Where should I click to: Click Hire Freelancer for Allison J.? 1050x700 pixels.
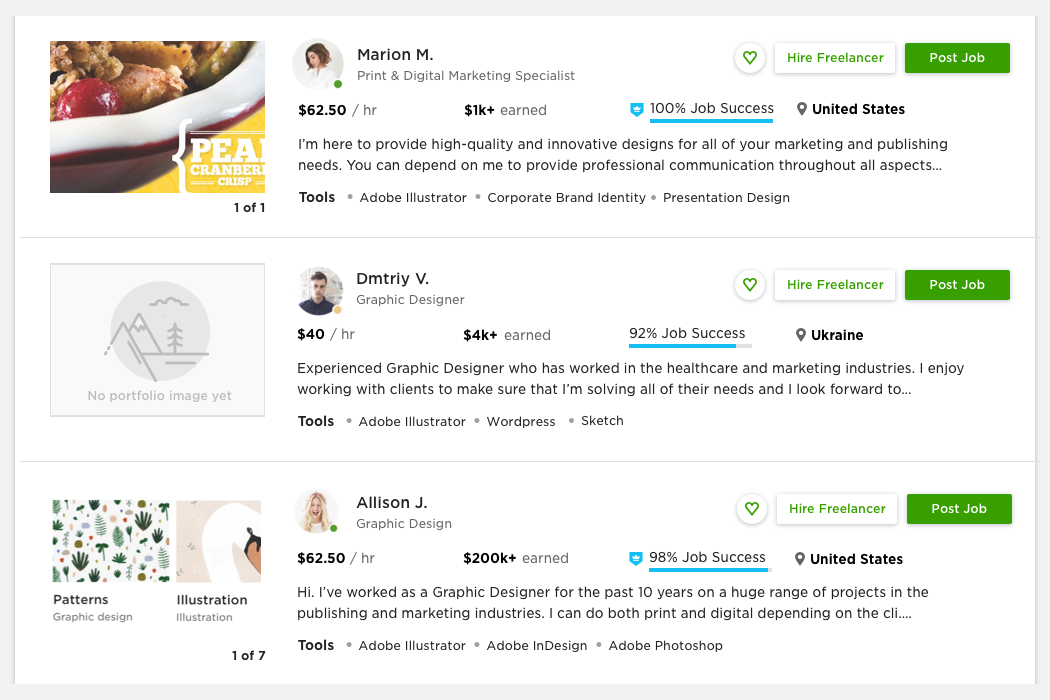point(837,509)
